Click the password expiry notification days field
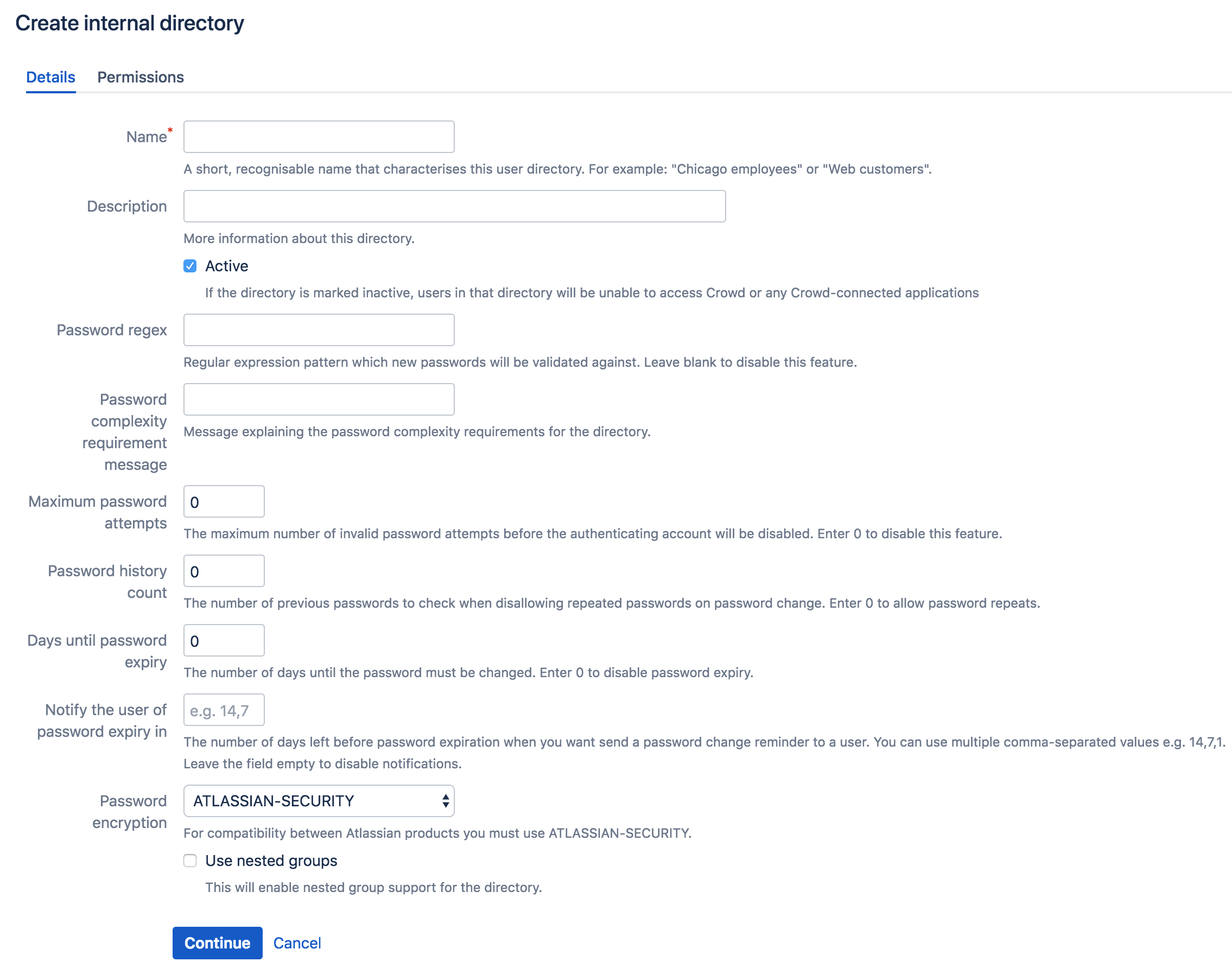 tap(224, 710)
